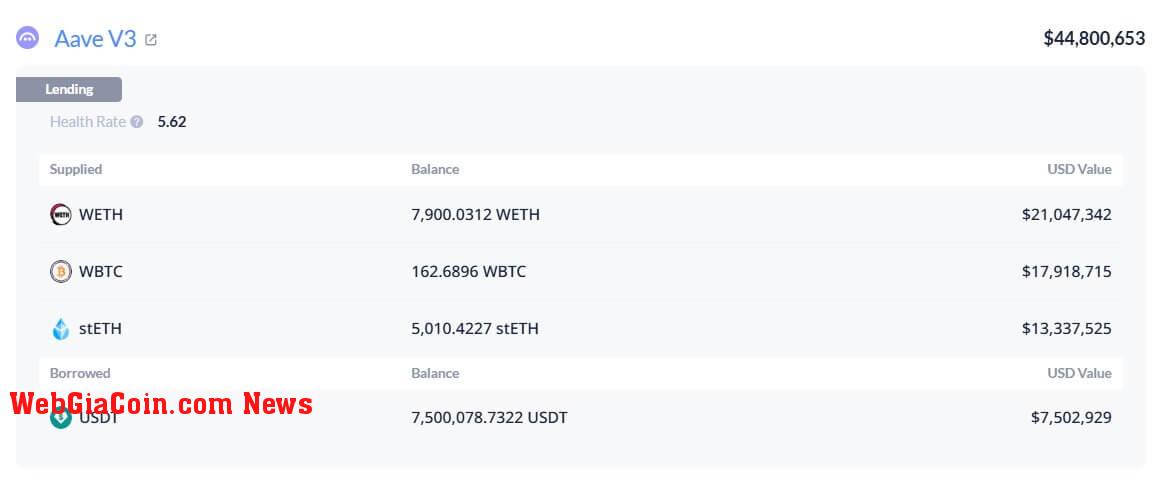Click the Borrowed section header
This screenshot has width=1173, height=484.
pyautogui.click(x=80, y=373)
